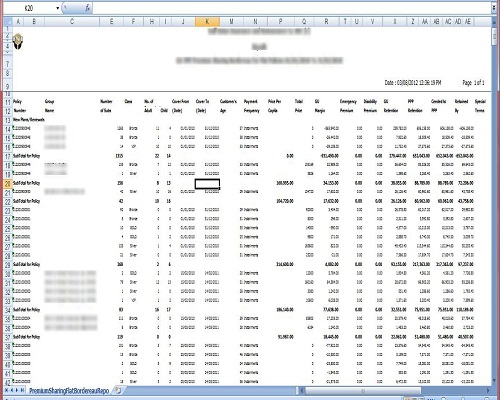Select column Q header
Viewport: 500px width, 400px height.
coord(304,22)
